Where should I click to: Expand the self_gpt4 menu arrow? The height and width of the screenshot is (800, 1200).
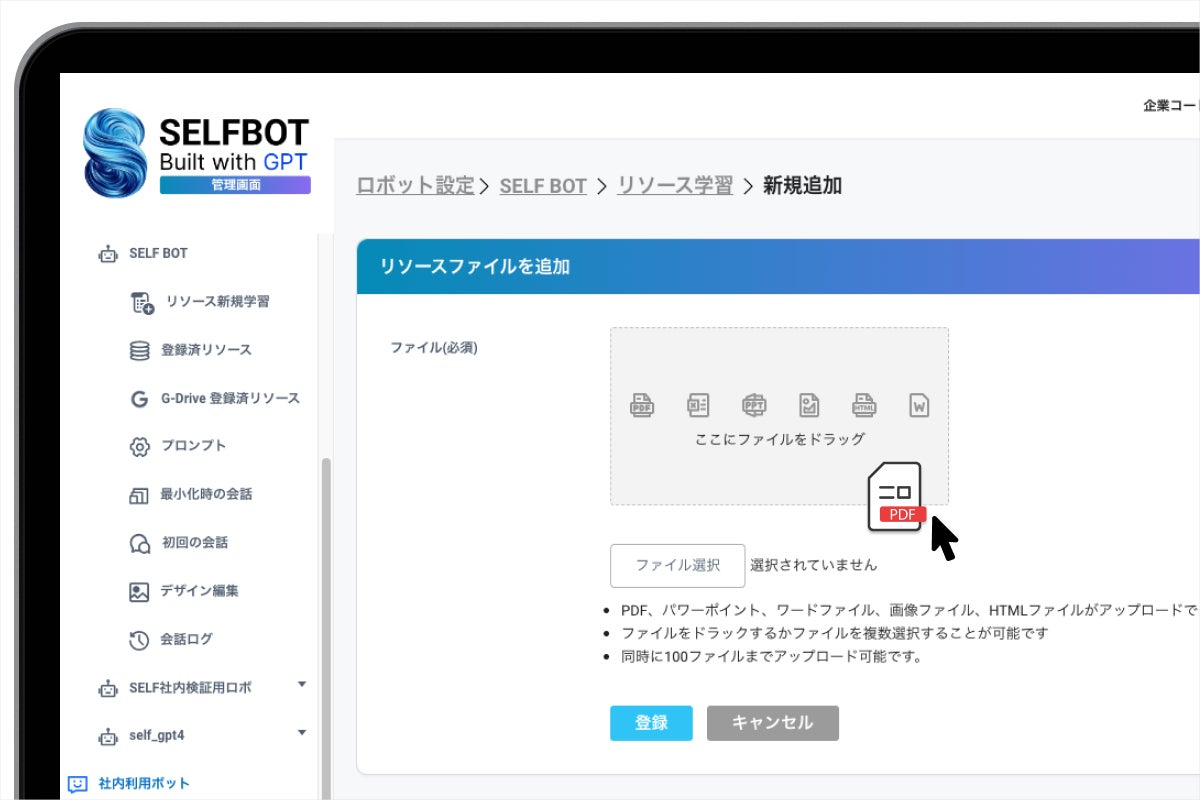302,733
